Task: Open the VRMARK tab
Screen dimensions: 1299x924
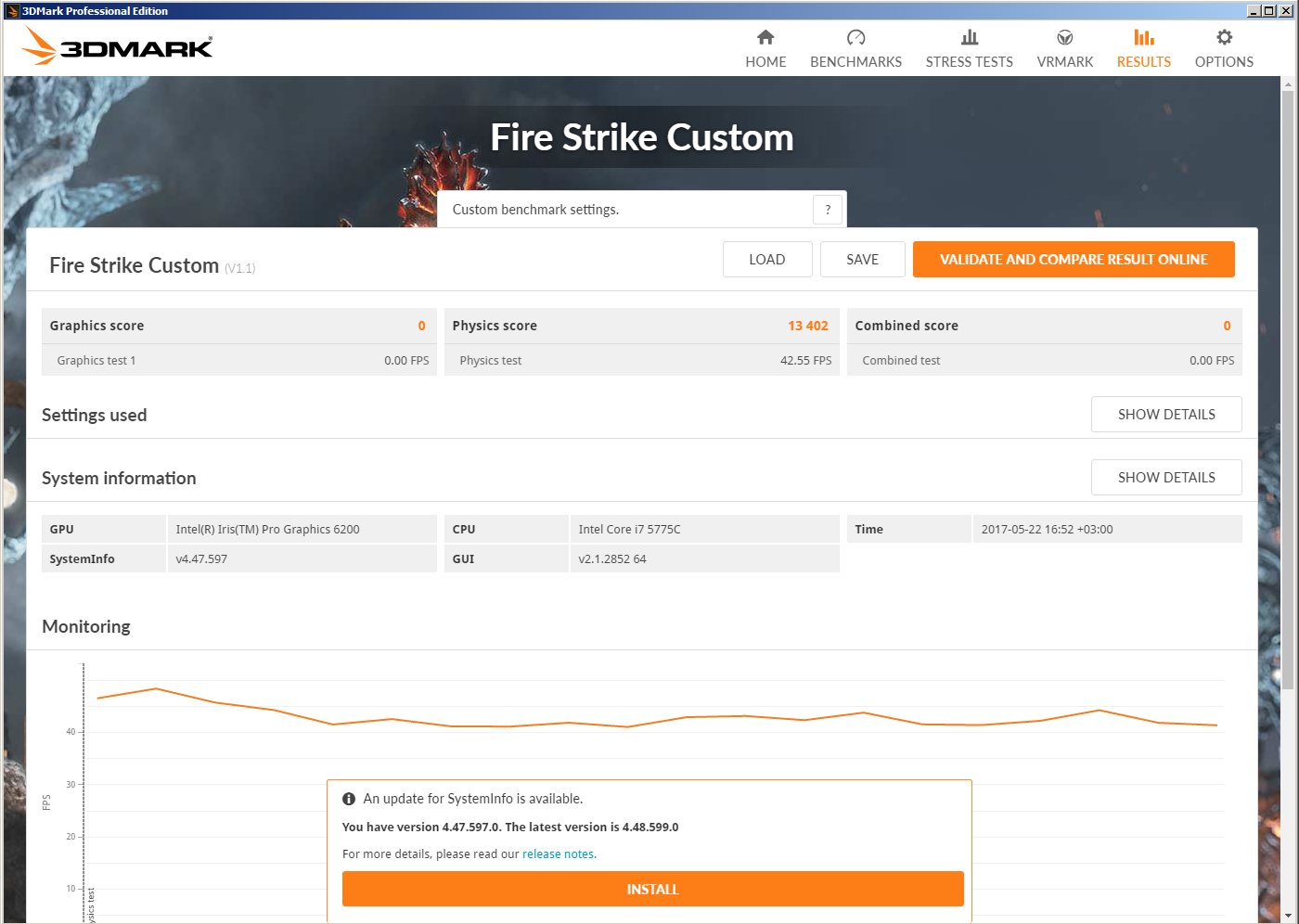Action: tap(1065, 61)
